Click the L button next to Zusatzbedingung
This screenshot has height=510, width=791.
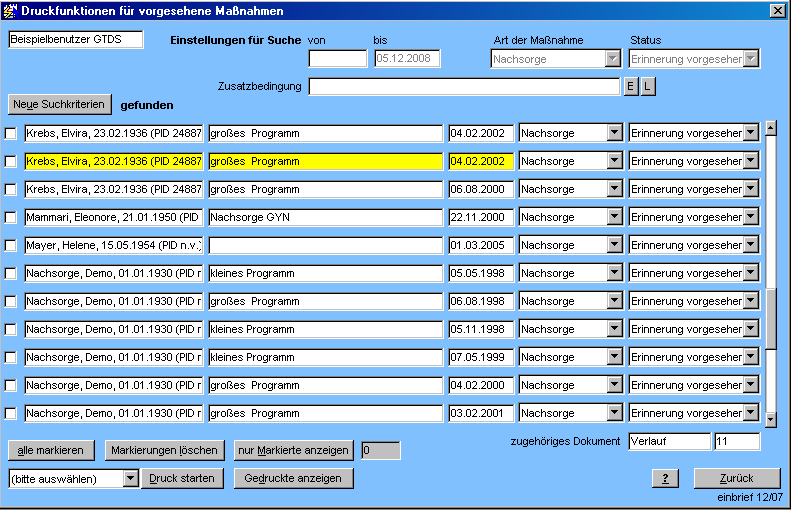(648, 87)
